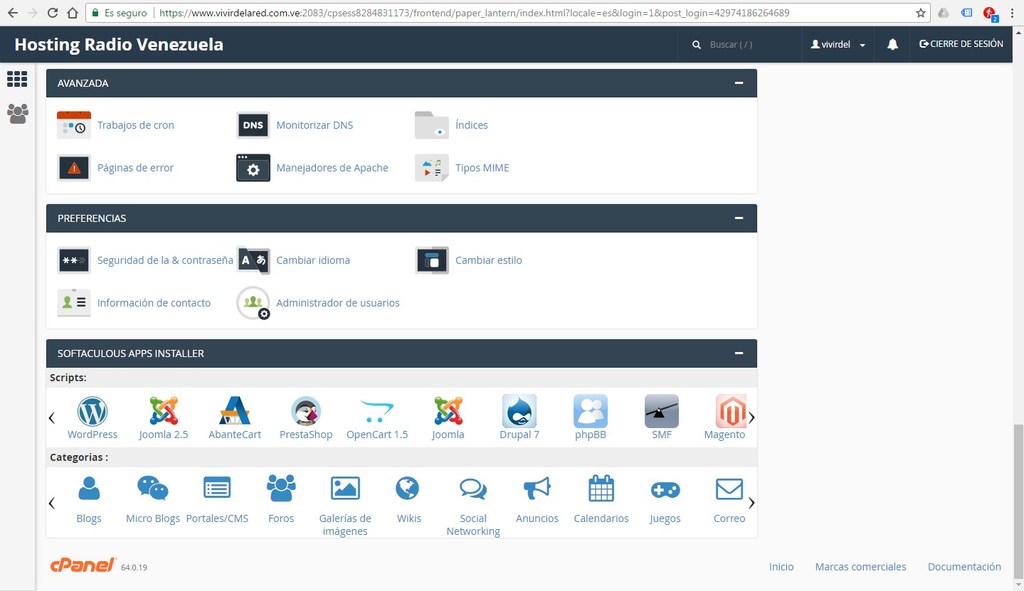Image resolution: width=1024 pixels, height=591 pixels.
Task: Choose the Portales/CMS category icon
Action: pos(217,488)
